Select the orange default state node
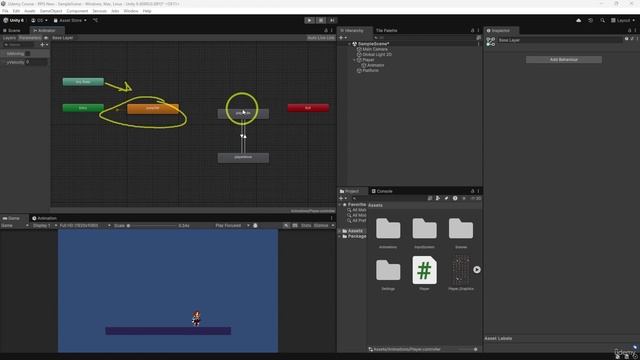This screenshot has width=640, height=360. click(153, 108)
